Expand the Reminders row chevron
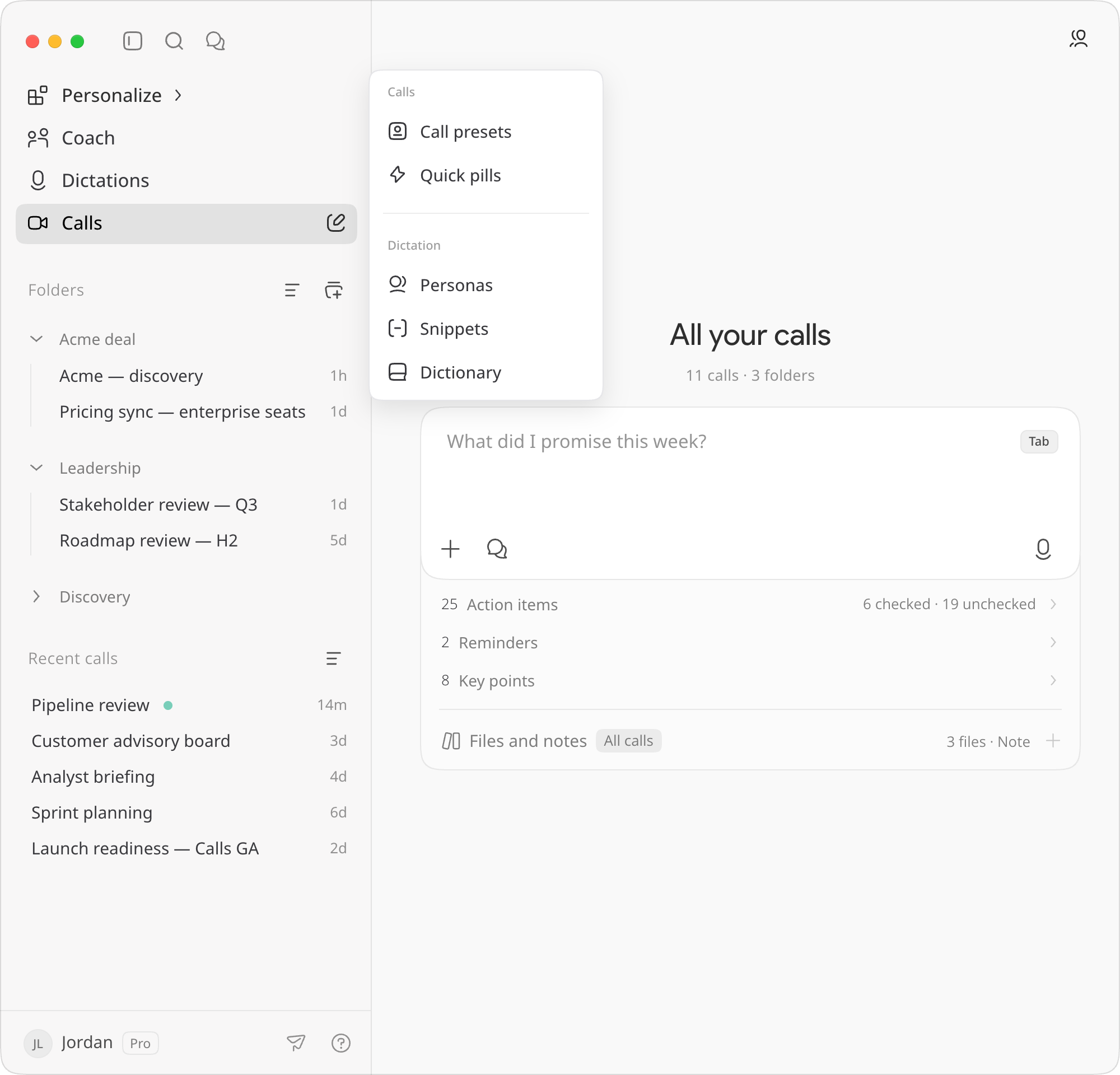The height and width of the screenshot is (1075, 1120). tap(1053, 643)
